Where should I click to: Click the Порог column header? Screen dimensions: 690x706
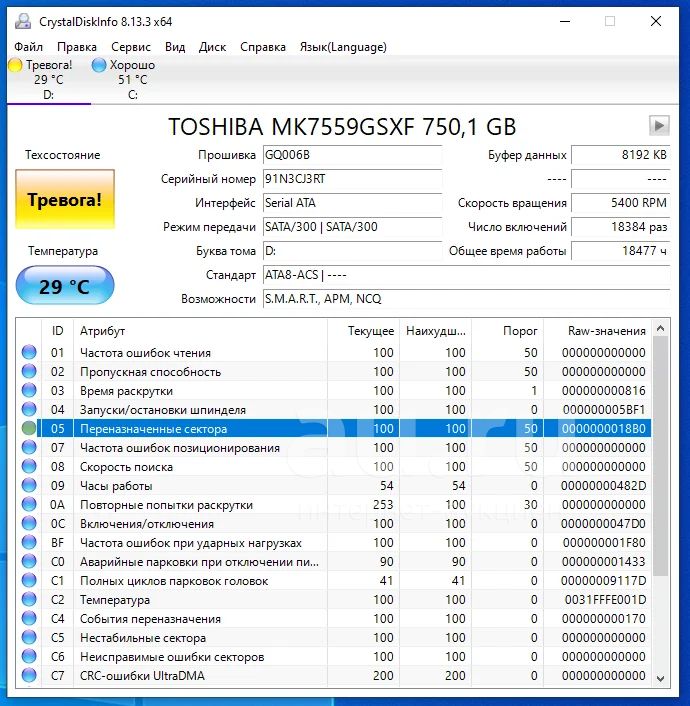click(508, 331)
